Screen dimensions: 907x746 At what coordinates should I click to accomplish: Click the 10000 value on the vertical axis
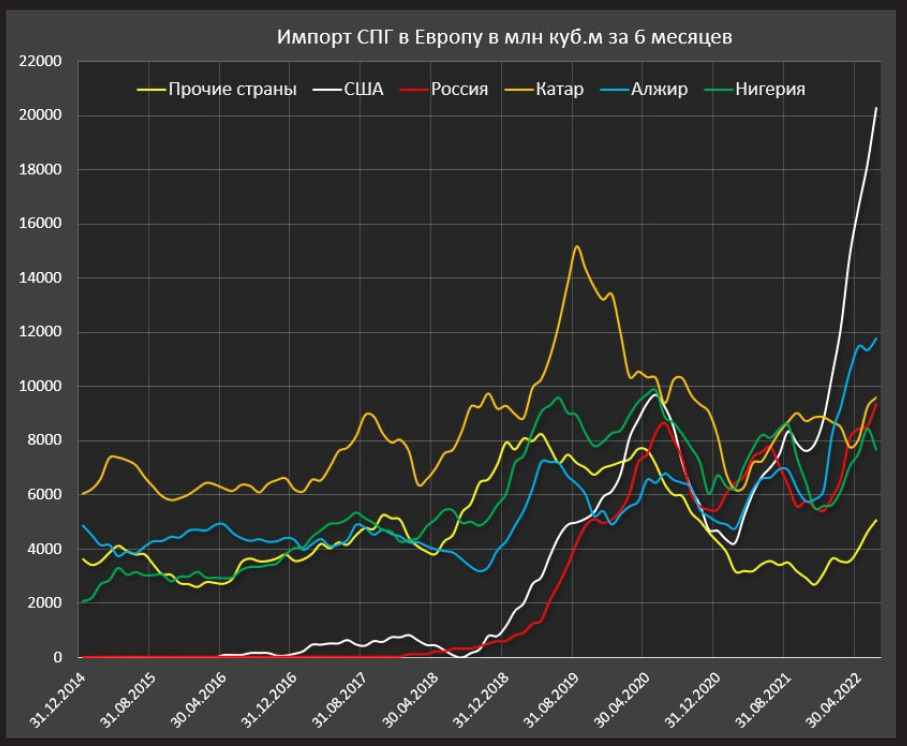pyautogui.click(x=42, y=387)
